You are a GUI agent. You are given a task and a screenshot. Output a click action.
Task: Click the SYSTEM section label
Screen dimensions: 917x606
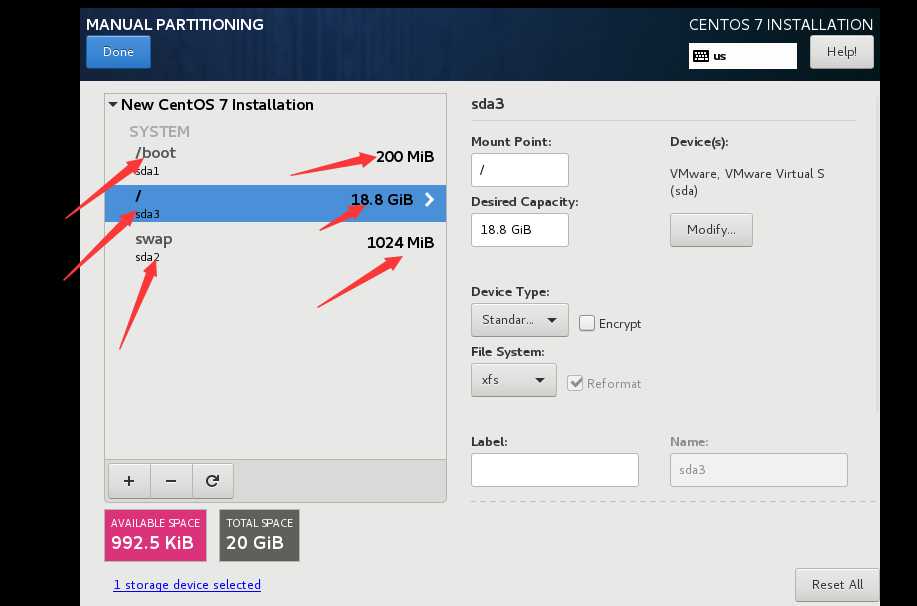point(159,132)
